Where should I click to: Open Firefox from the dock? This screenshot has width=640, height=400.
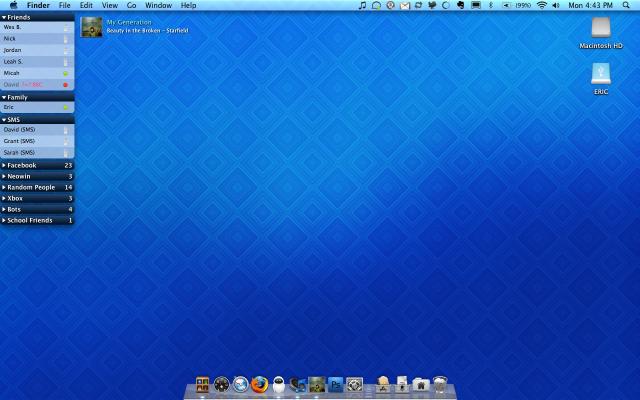[x=260, y=384]
